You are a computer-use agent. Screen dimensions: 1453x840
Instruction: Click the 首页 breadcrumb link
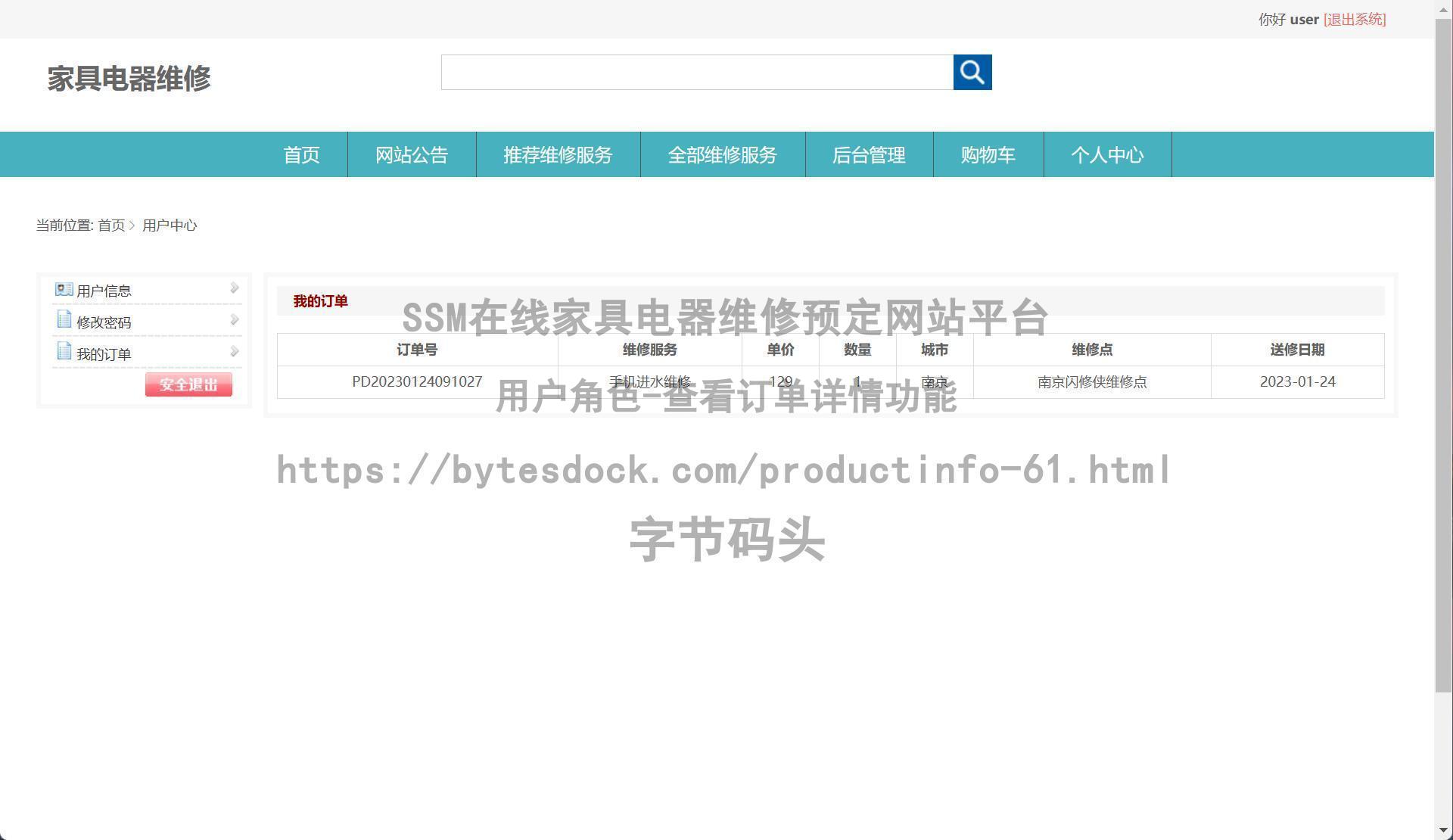coord(111,226)
